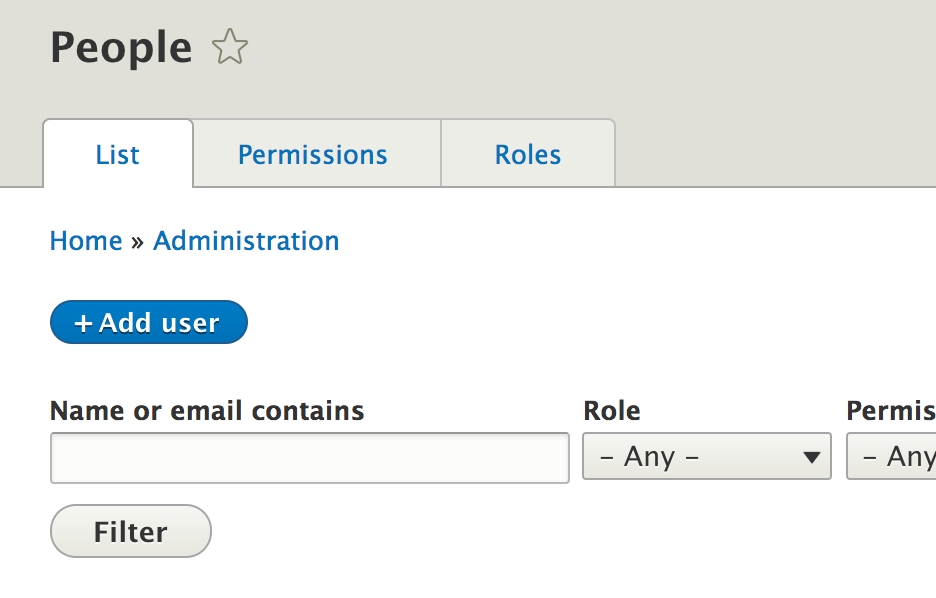Switch to the List tab
936x598 pixels.
coord(118,155)
